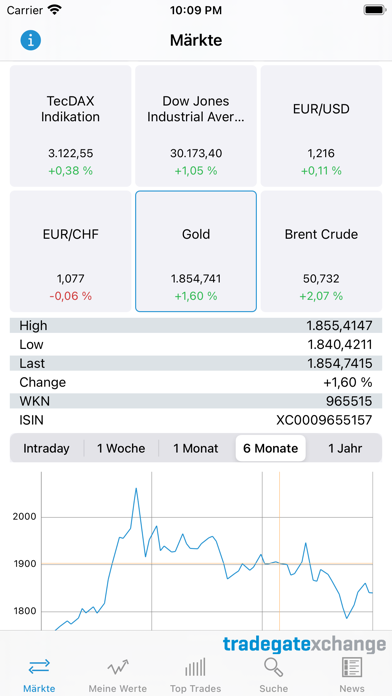Viewport: 392px width, 696px height.
Task: Open Meine Werte tab
Action: pyautogui.click(x=118, y=674)
